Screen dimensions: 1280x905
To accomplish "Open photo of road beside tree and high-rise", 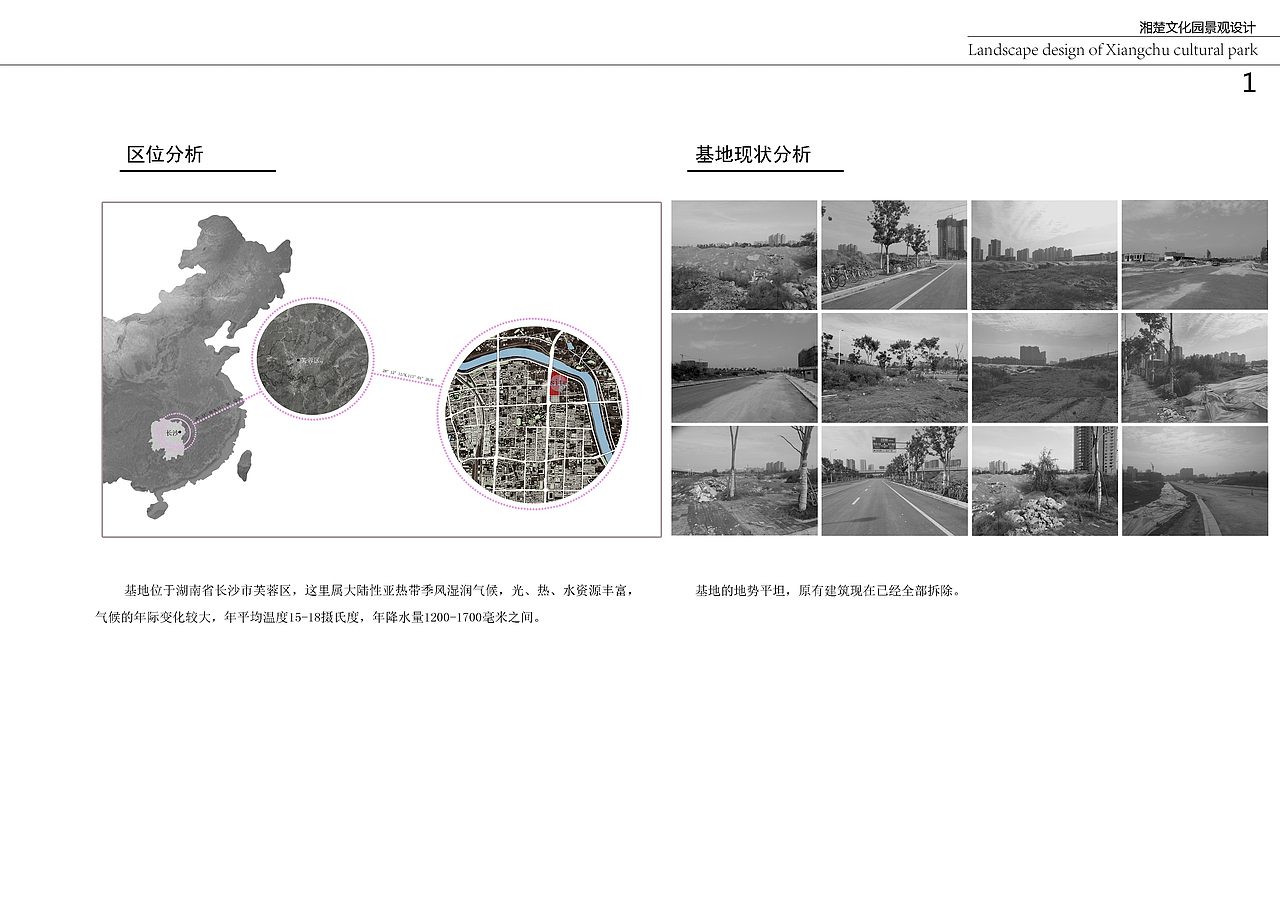I will [x=894, y=255].
